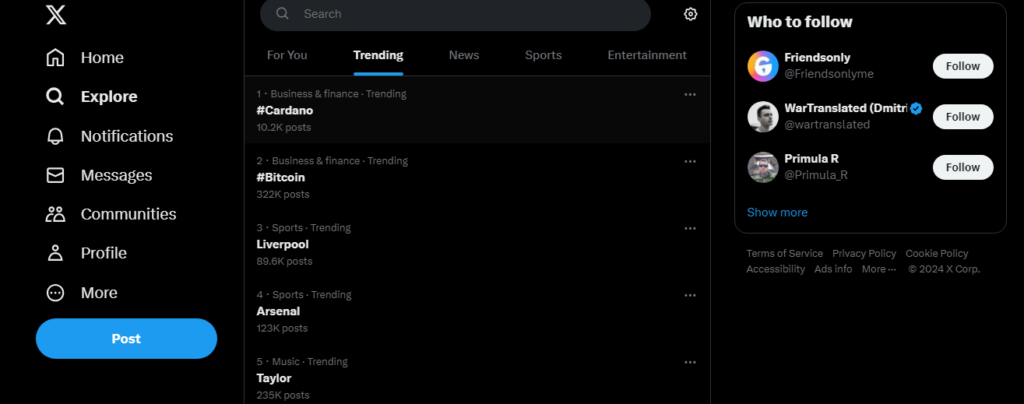Switch to the Sports tab
1024x404 pixels.
[543, 55]
